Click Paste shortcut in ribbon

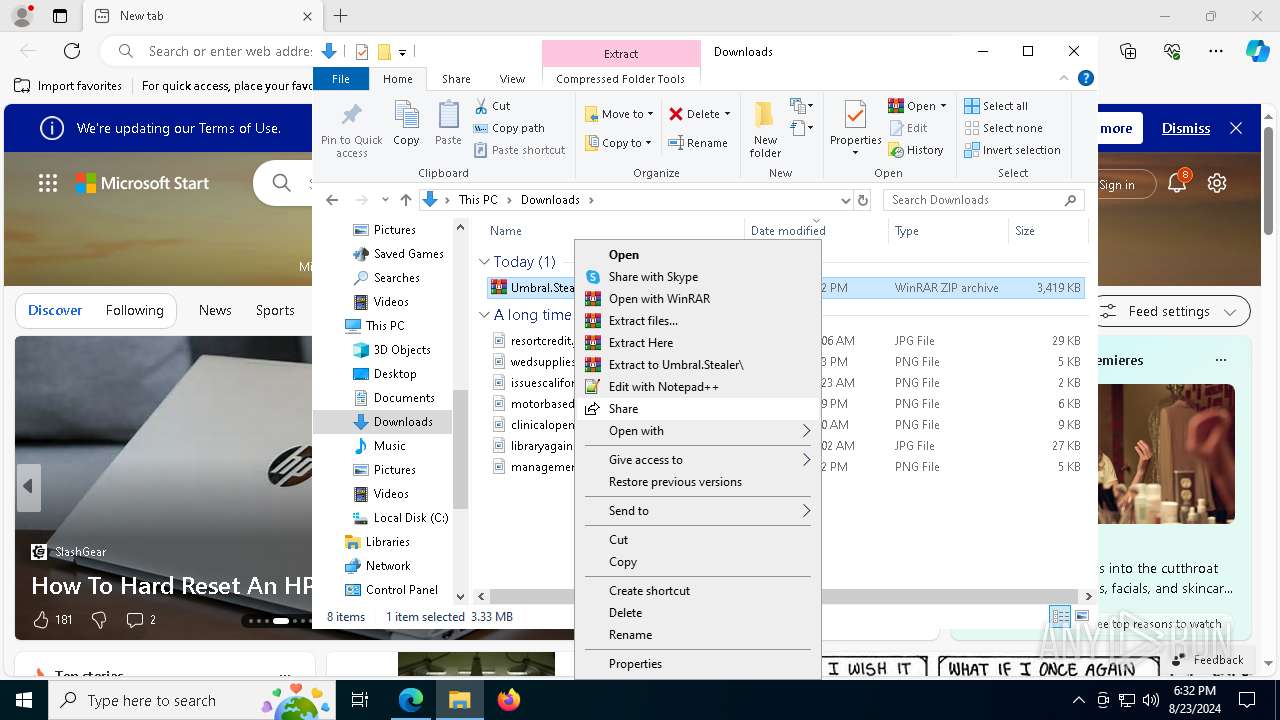pyautogui.click(x=520, y=150)
